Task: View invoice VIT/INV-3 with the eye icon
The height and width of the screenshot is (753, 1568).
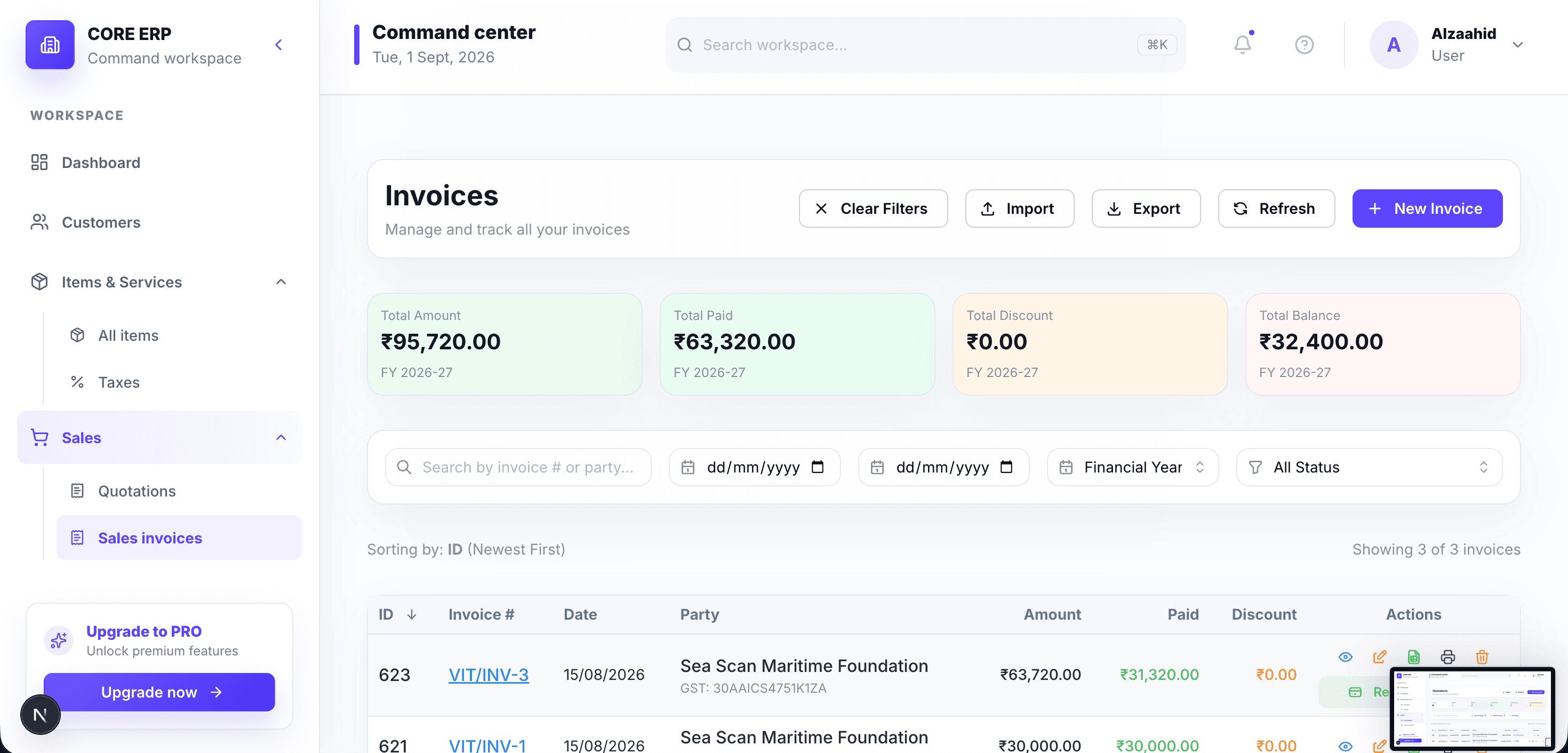Action: pos(1345,657)
